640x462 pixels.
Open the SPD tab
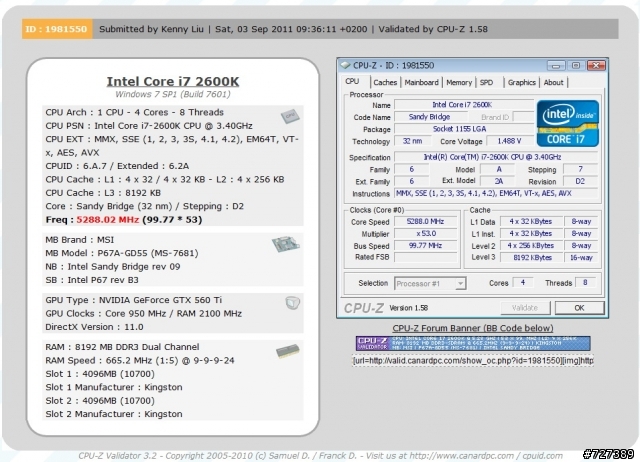(x=487, y=82)
